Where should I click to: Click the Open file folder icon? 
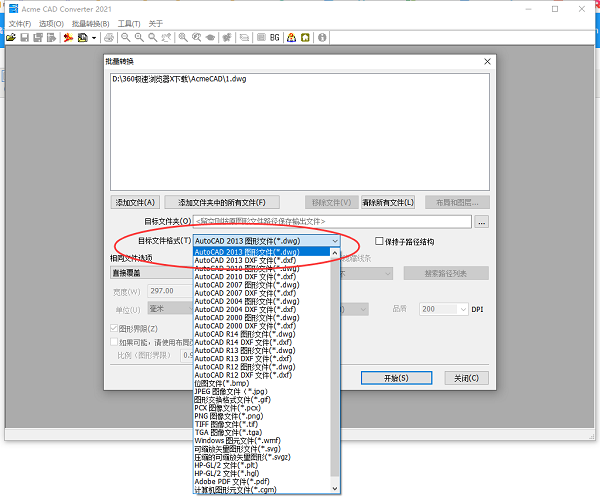11,37
